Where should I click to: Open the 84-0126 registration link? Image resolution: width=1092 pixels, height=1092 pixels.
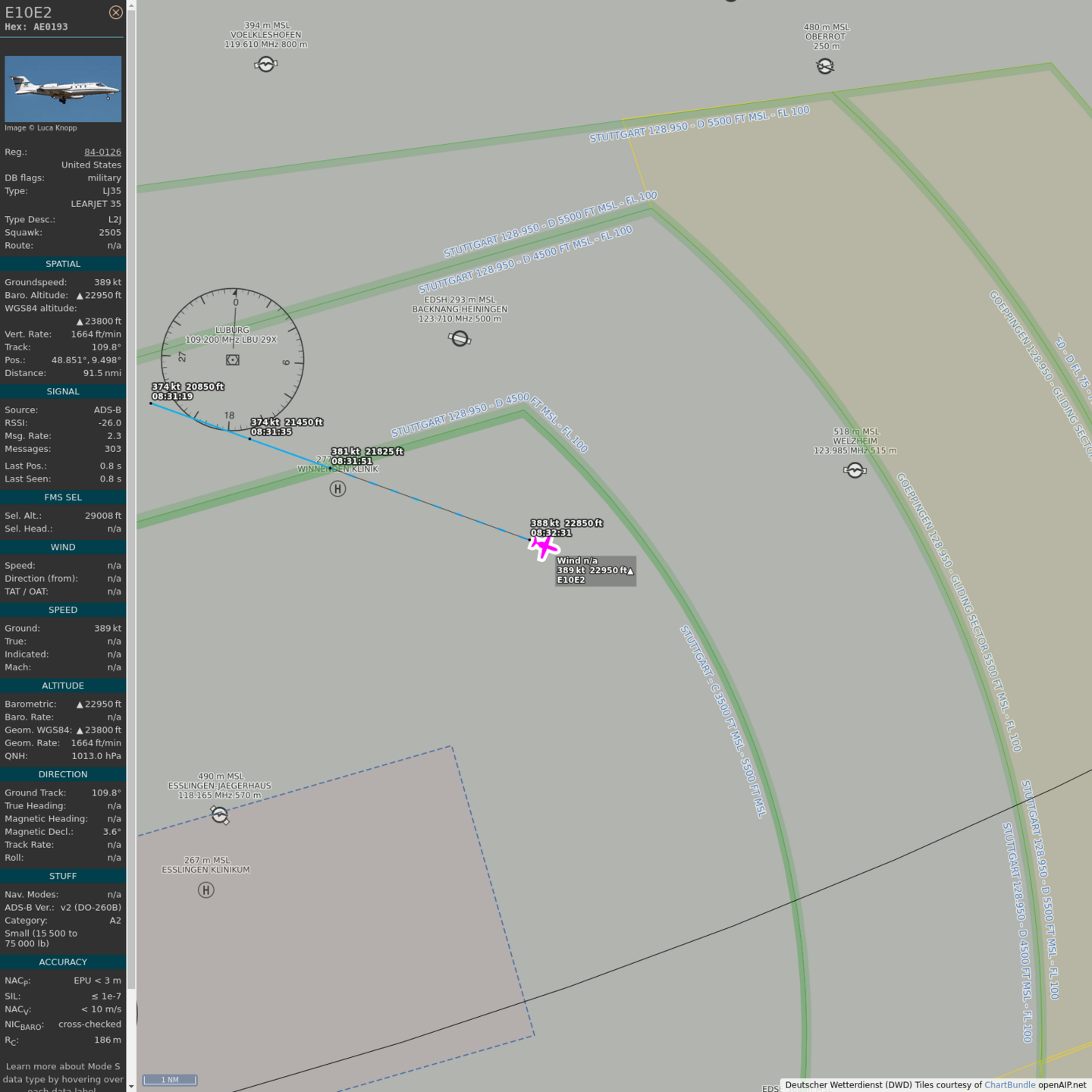pos(102,152)
